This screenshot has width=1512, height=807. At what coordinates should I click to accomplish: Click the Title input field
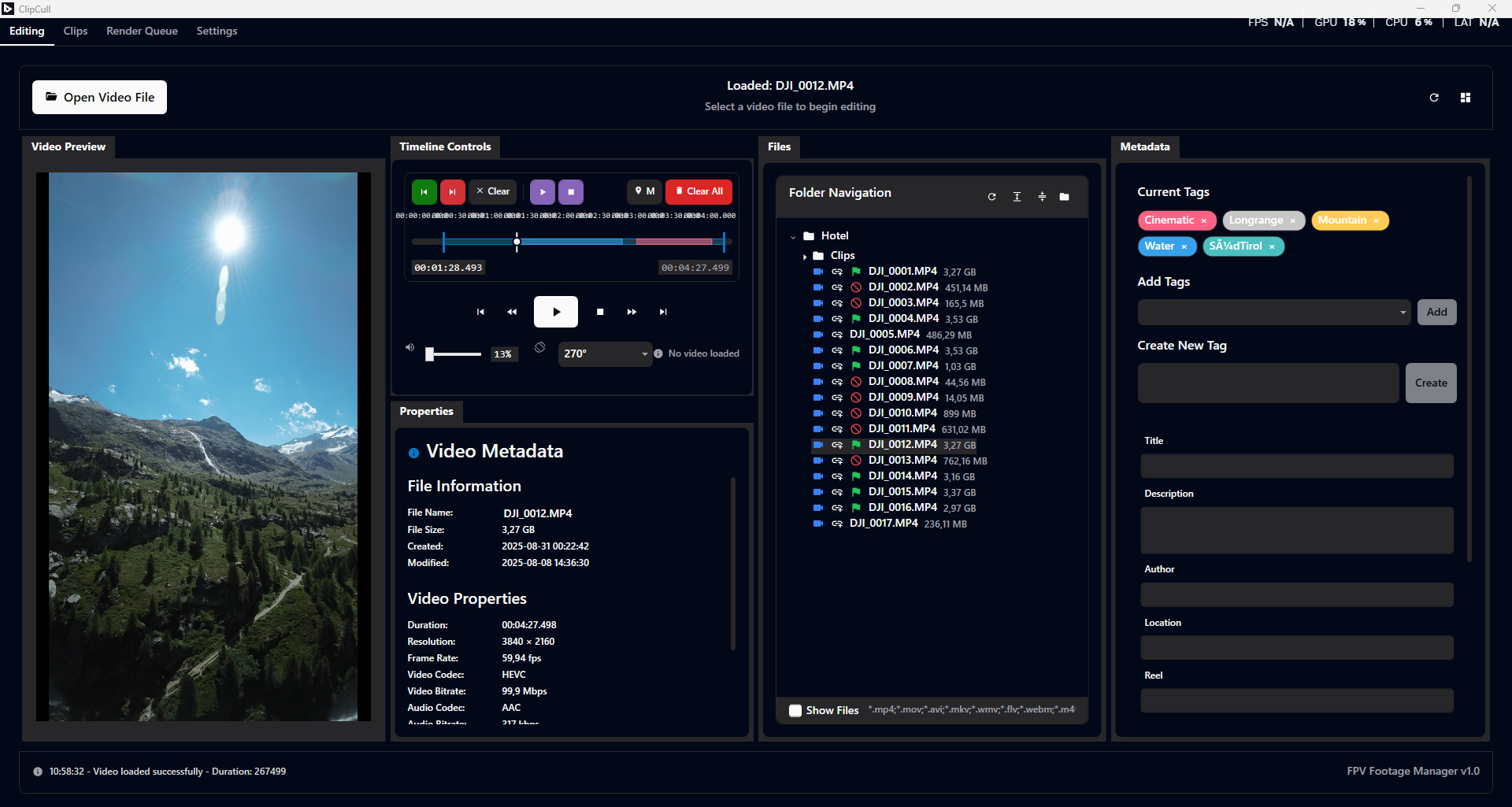1296,466
